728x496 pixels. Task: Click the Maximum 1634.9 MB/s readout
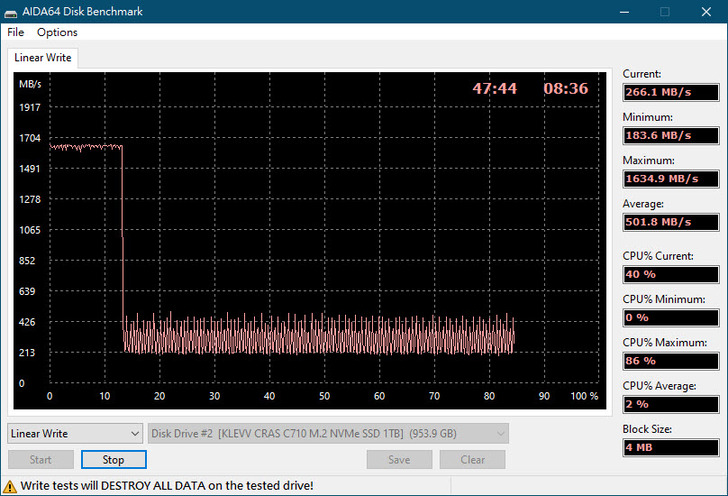tap(671, 178)
